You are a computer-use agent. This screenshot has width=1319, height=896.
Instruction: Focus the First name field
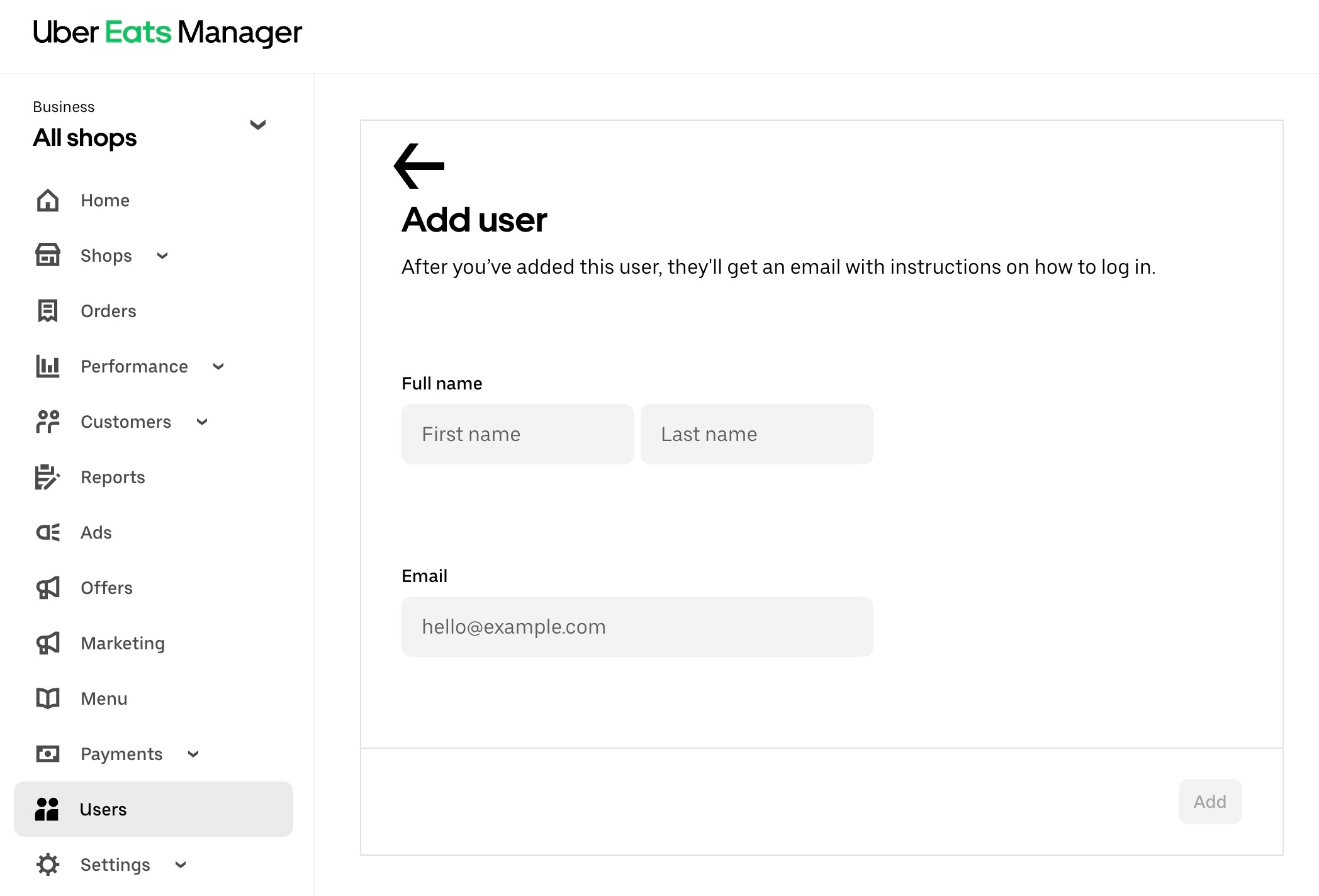pyautogui.click(x=517, y=434)
